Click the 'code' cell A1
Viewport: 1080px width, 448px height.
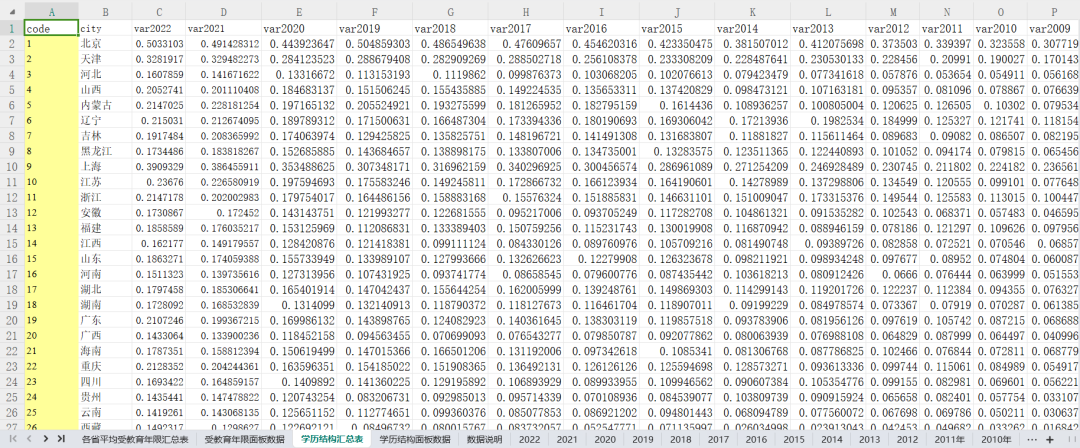coord(52,28)
